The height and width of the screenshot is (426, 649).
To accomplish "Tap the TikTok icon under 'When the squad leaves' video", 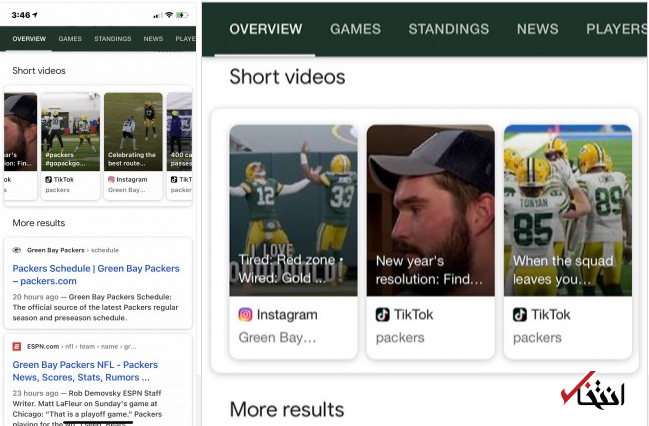I will pos(519,314).
